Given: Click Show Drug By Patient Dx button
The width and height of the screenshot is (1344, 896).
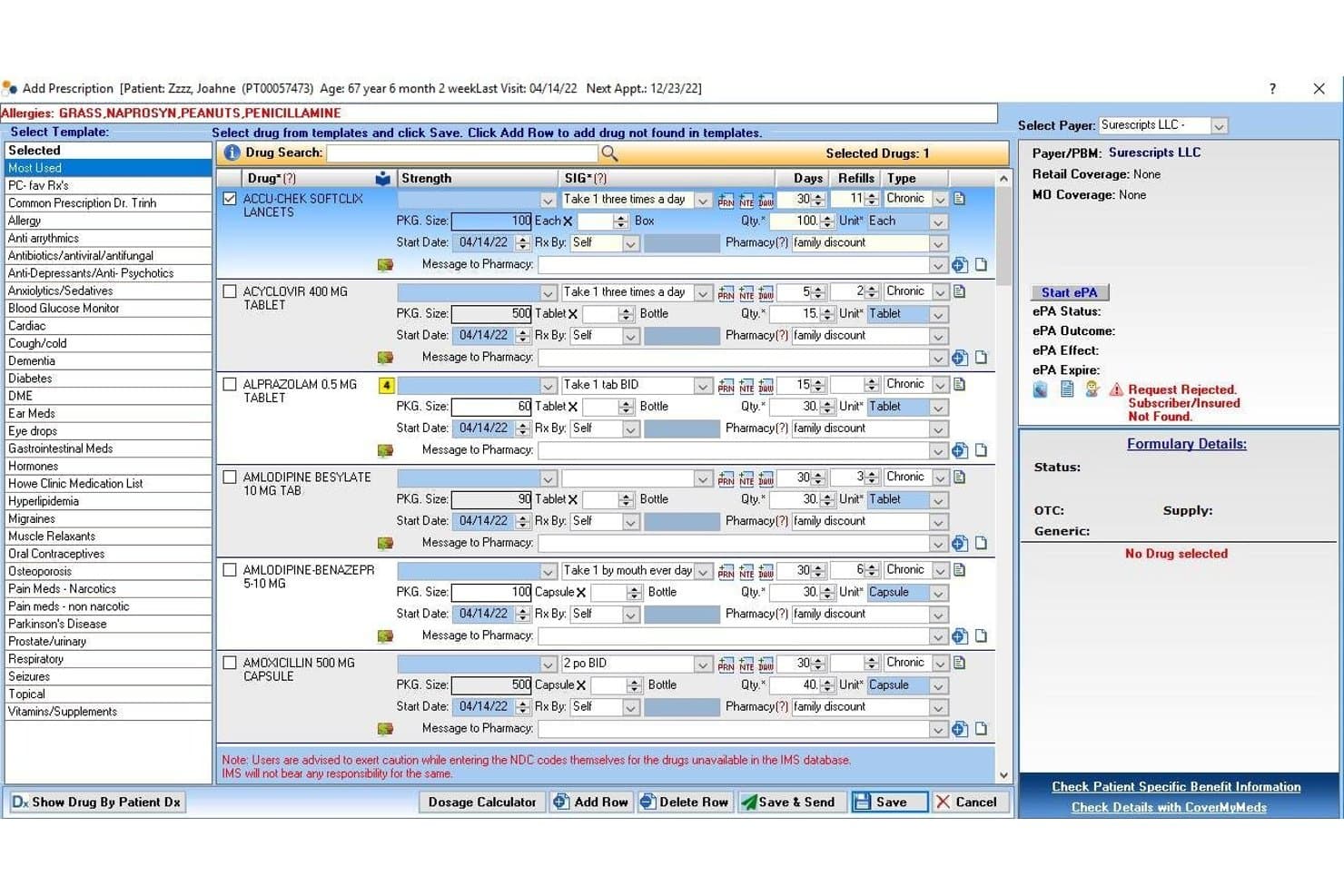Looking at the screenshot, I should pyautogui.click(x=97, y=802).
